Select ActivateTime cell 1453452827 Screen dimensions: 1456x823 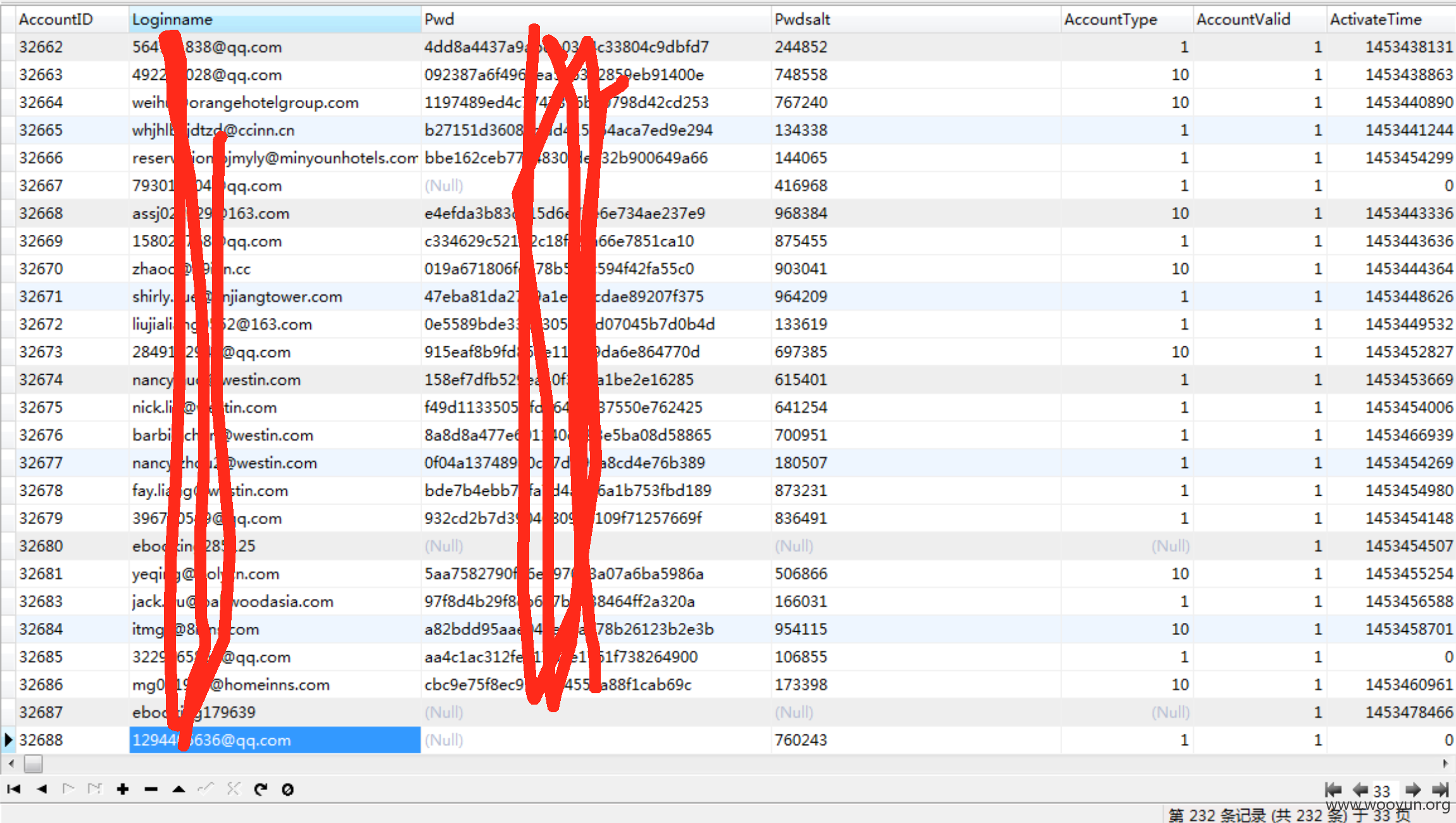click(x=1391, y=352)
